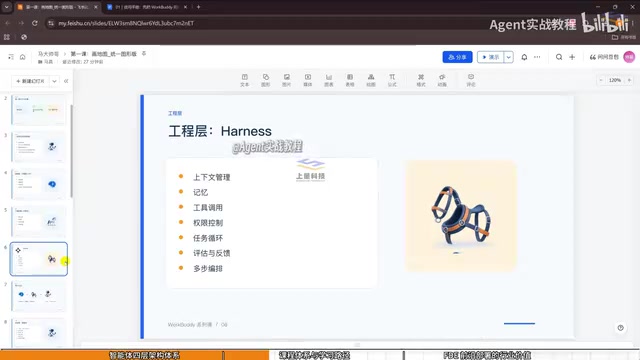
Task: Toggle the sidebar navigation icon beside home
Action: point(11,57)
